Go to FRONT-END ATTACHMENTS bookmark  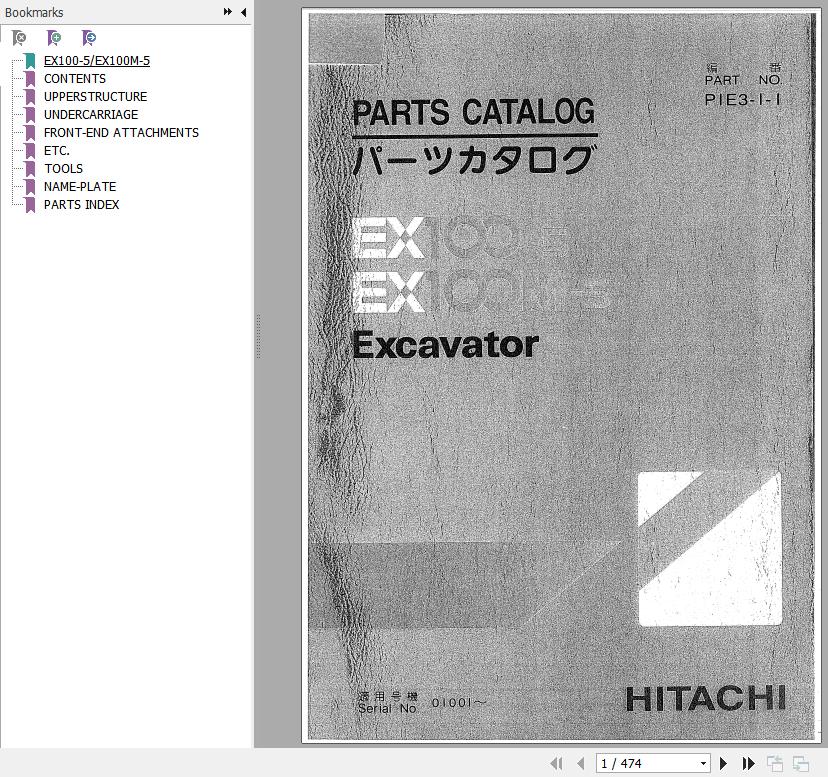tap(121, 133)
